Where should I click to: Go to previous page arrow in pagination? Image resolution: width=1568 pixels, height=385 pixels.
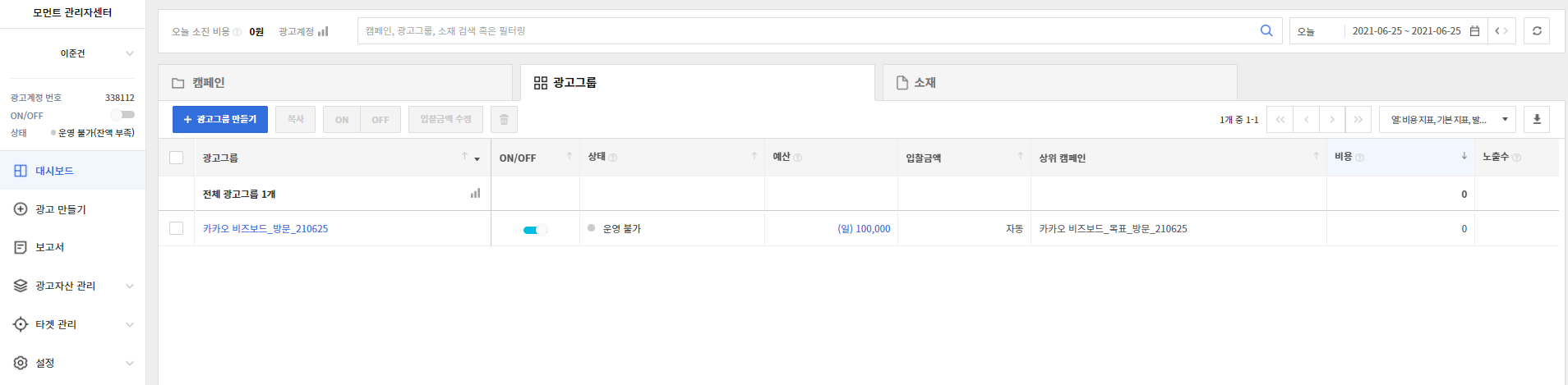point(1306,120)
